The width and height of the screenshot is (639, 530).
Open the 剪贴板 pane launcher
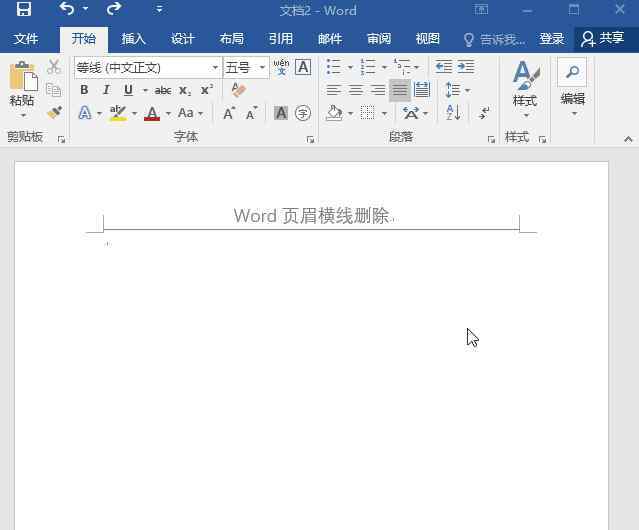coord(61,140)
